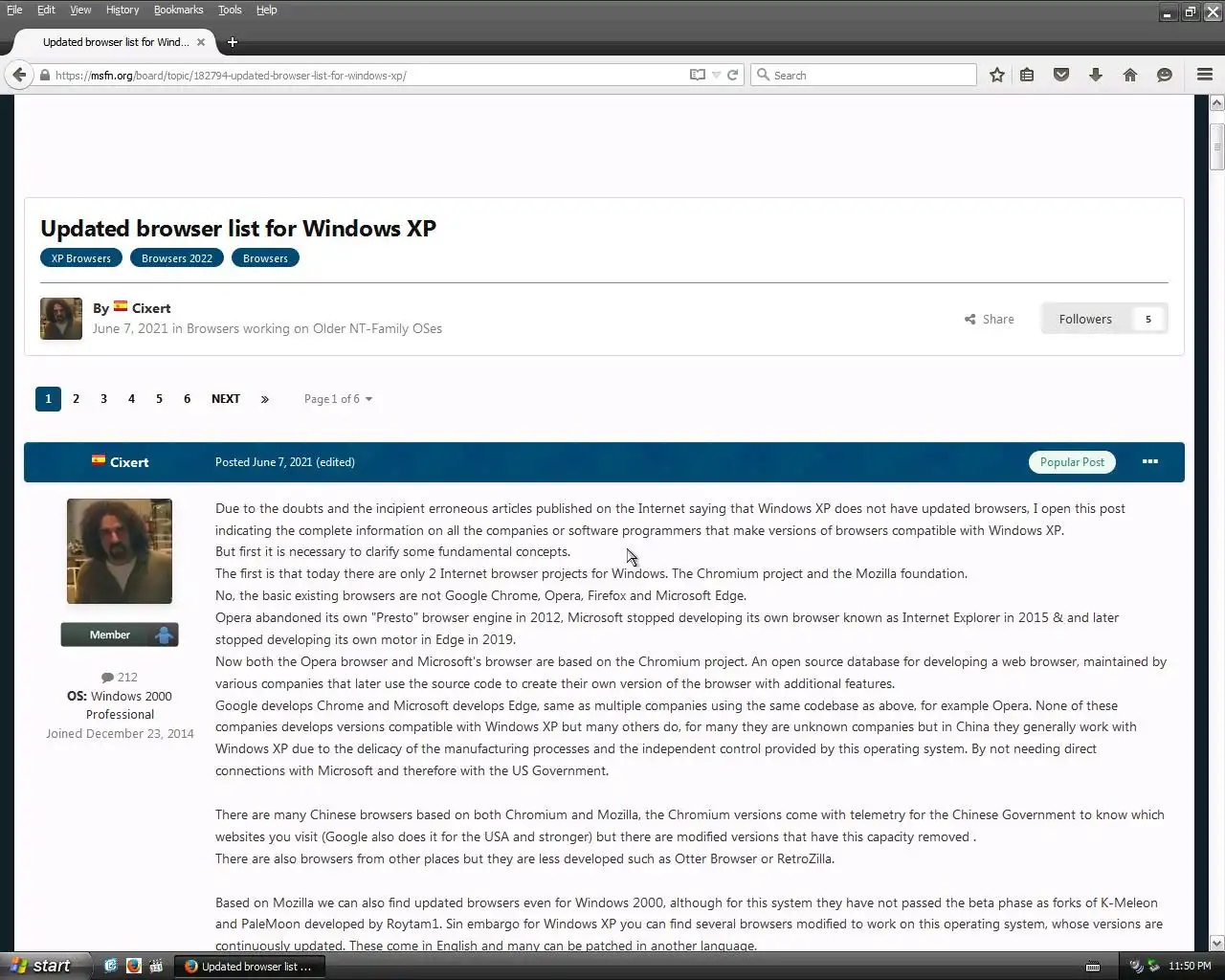Open the 'XP Browsers' tag
Image resolution: width=1225 pixels, height=980 pixels.
click(81, 258)
